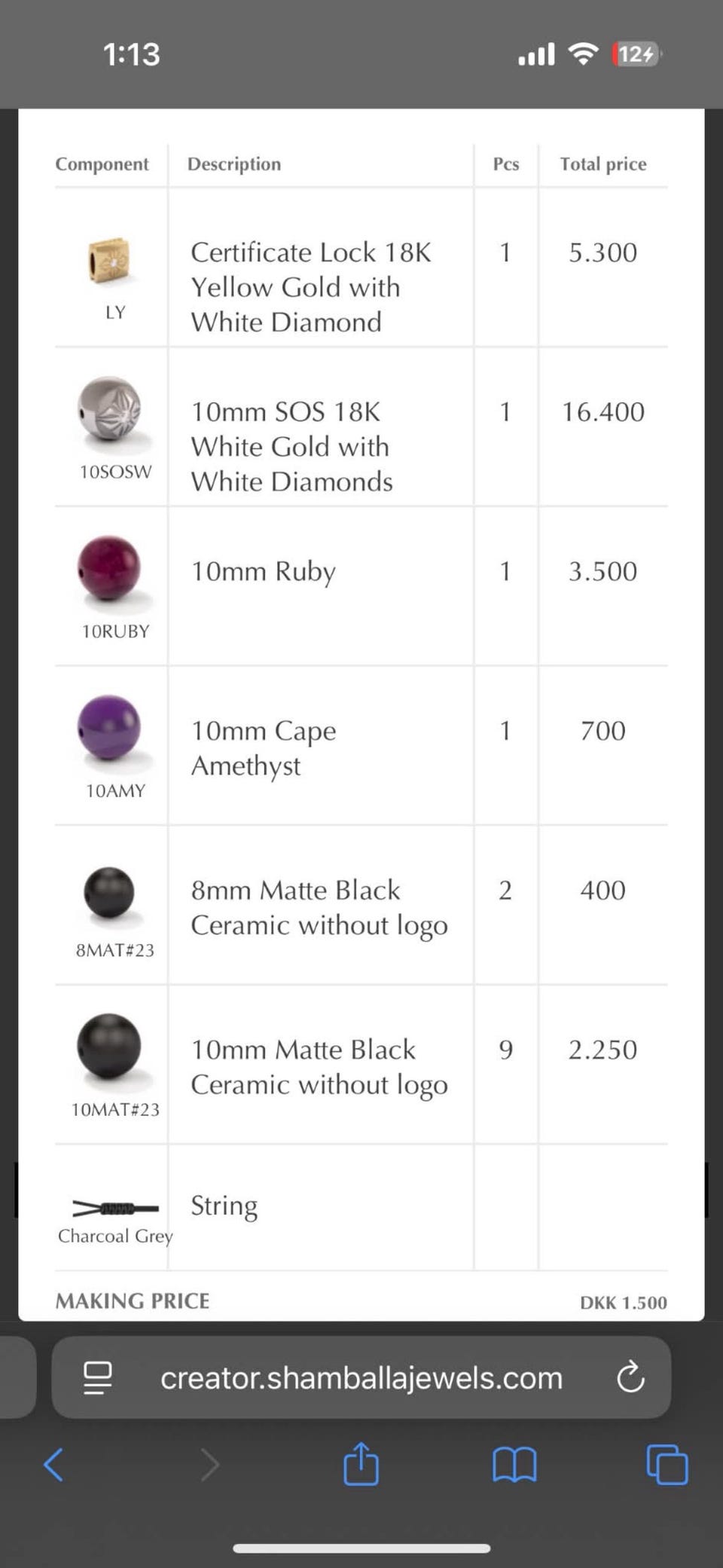Tap the 10mm Ruby description text
The image size is (723, 1568).
click(263, 572)
